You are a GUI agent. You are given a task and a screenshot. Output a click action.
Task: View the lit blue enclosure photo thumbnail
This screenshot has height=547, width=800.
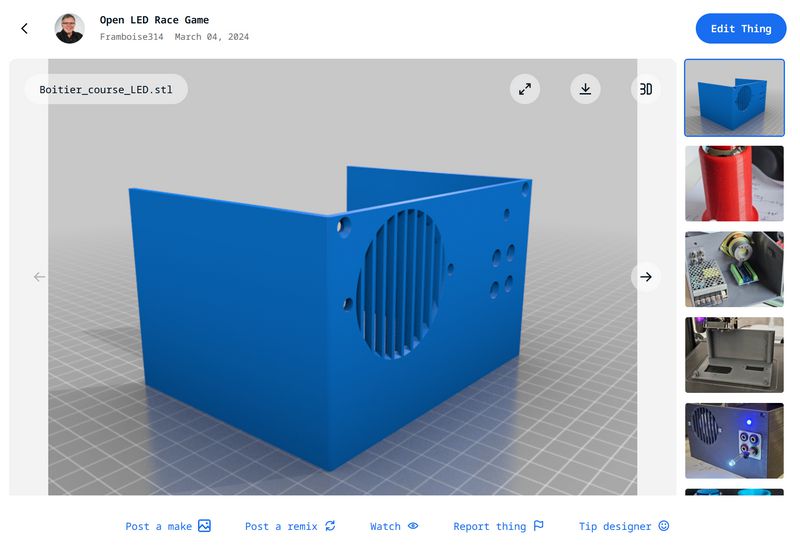pyautogui.click(x=734, y=441)
